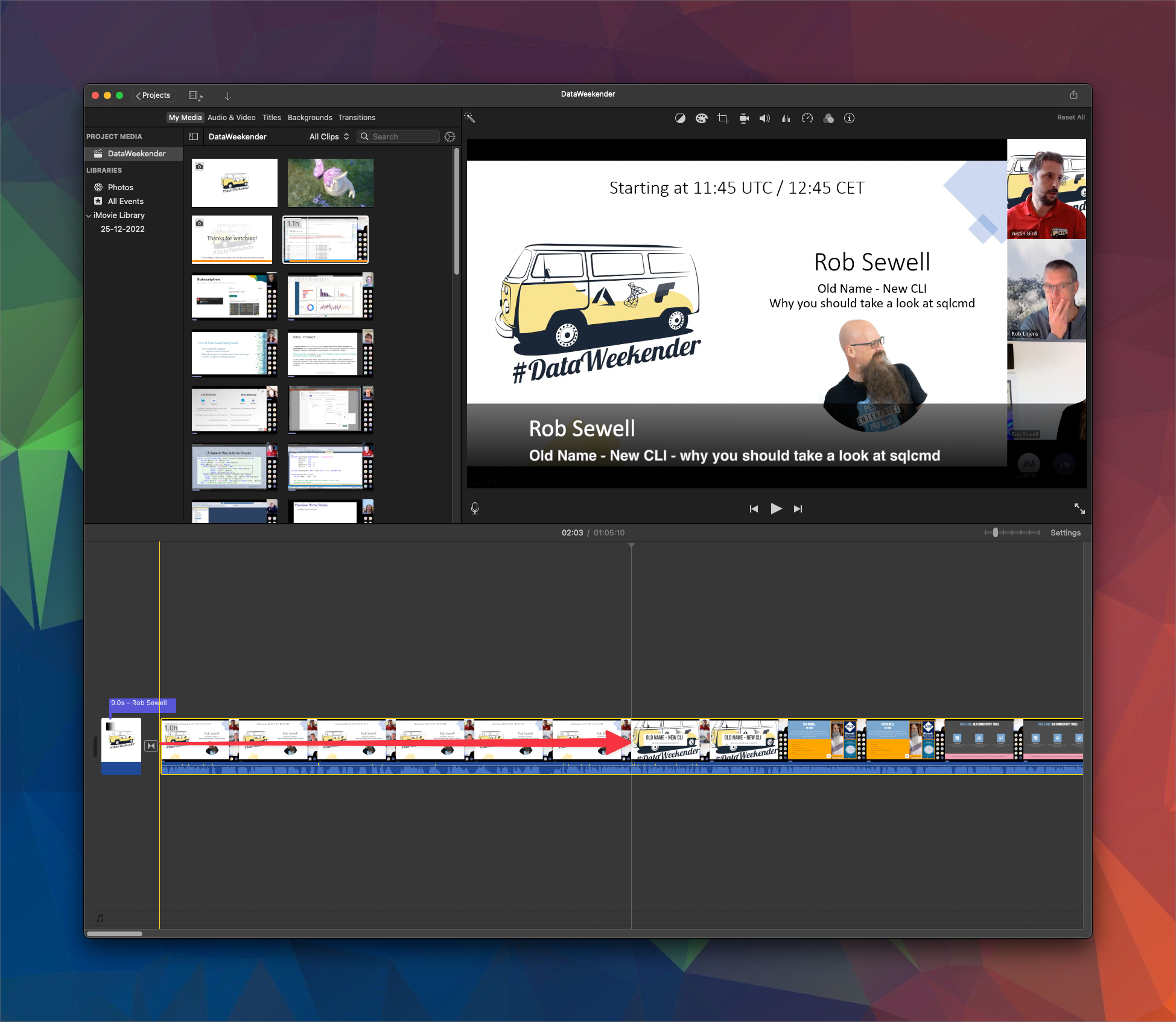The height and width of the screenshot is (1022, 1176).
Task: Click the timeline audio waveform track
Action: click(x=621, y=768)
